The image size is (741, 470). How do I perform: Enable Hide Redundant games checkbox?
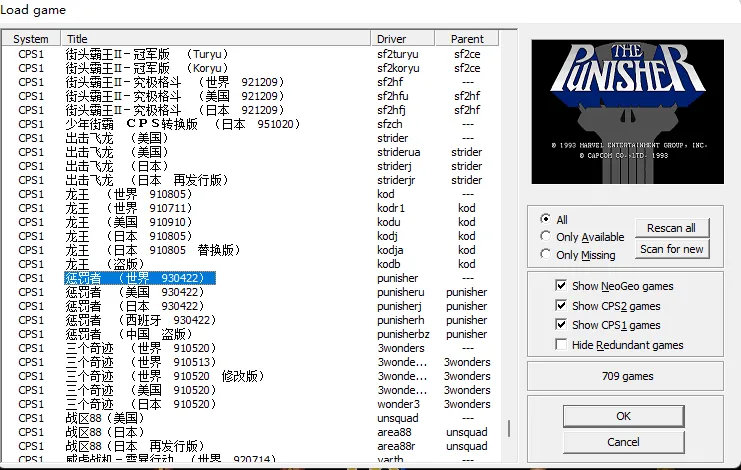coord(561,344)
